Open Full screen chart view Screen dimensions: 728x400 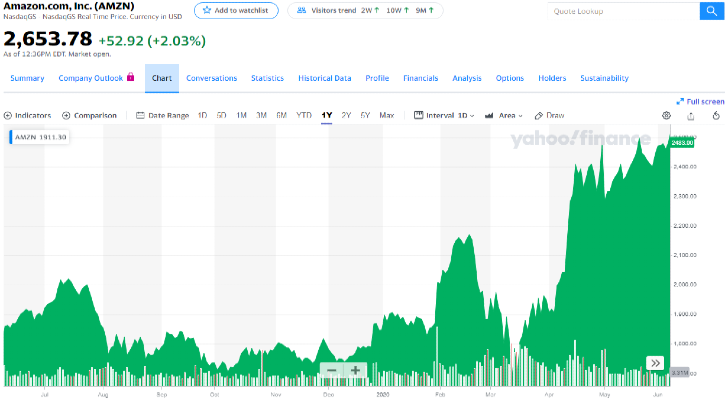pyautogui.click(x=700, y=101)
